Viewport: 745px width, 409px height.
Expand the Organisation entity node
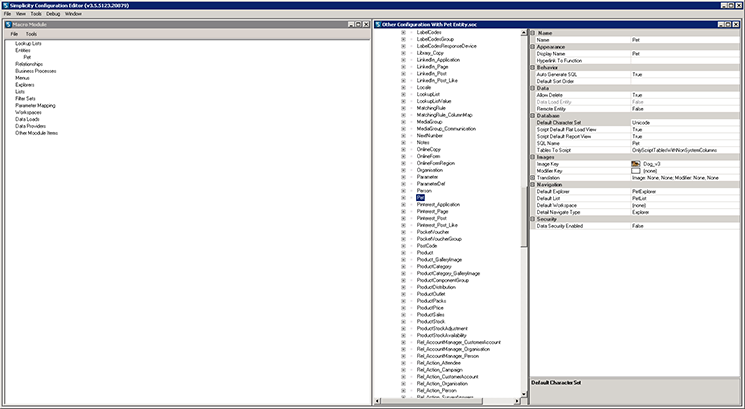coord(403,170)
